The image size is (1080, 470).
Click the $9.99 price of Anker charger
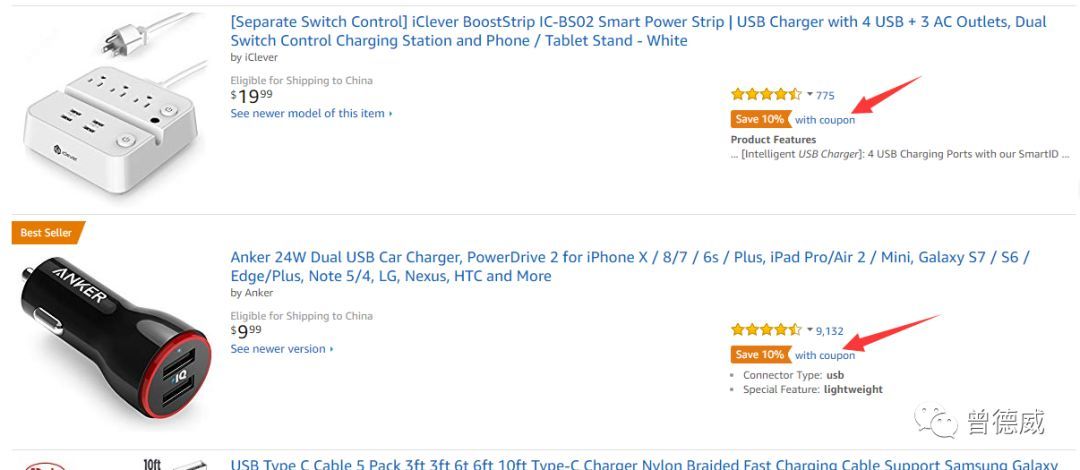(246, 331)
